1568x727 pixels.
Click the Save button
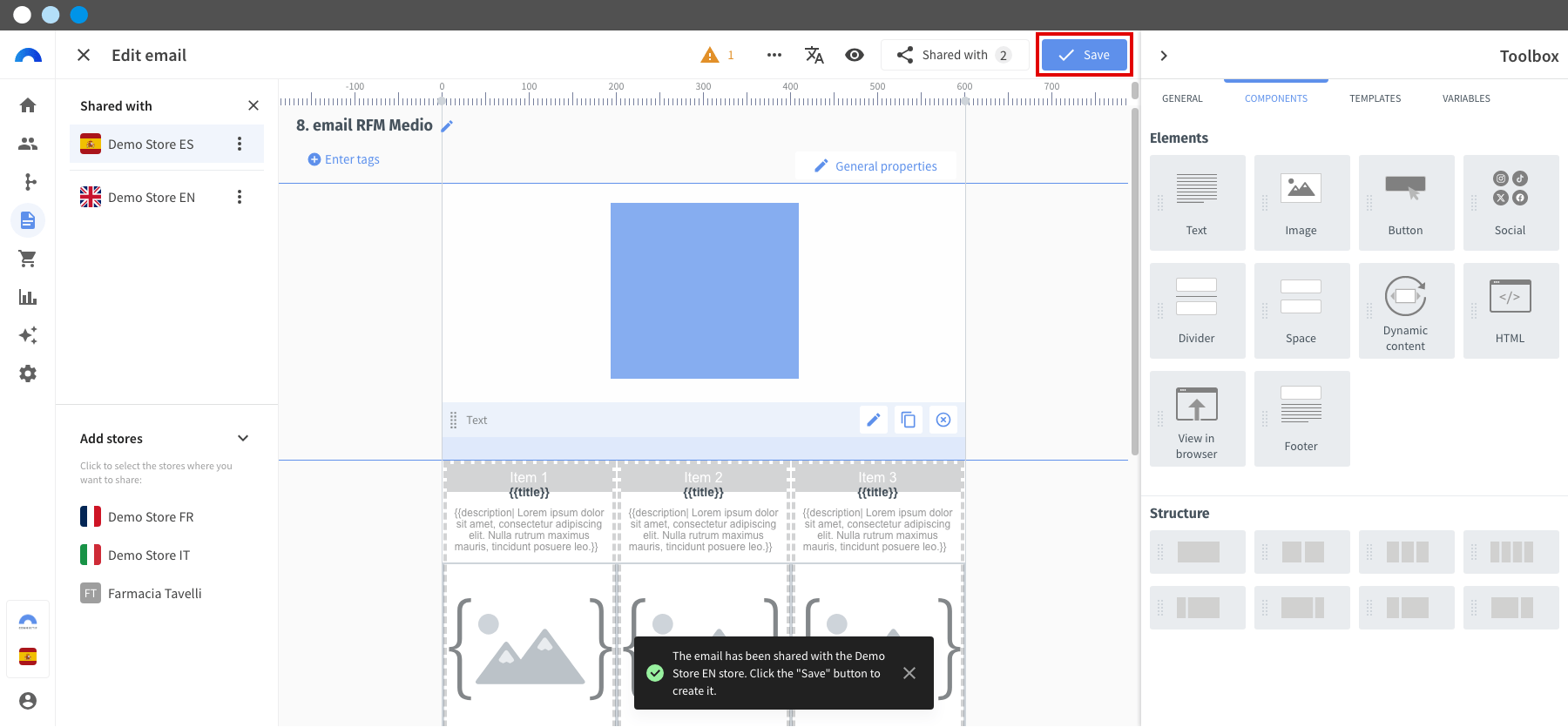click(1084, 55)
